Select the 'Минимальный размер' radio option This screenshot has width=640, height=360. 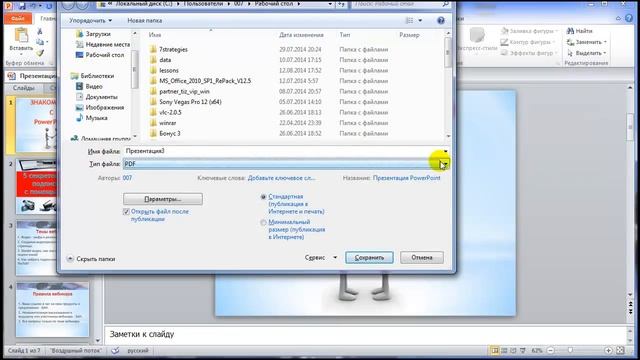[263, 222]
